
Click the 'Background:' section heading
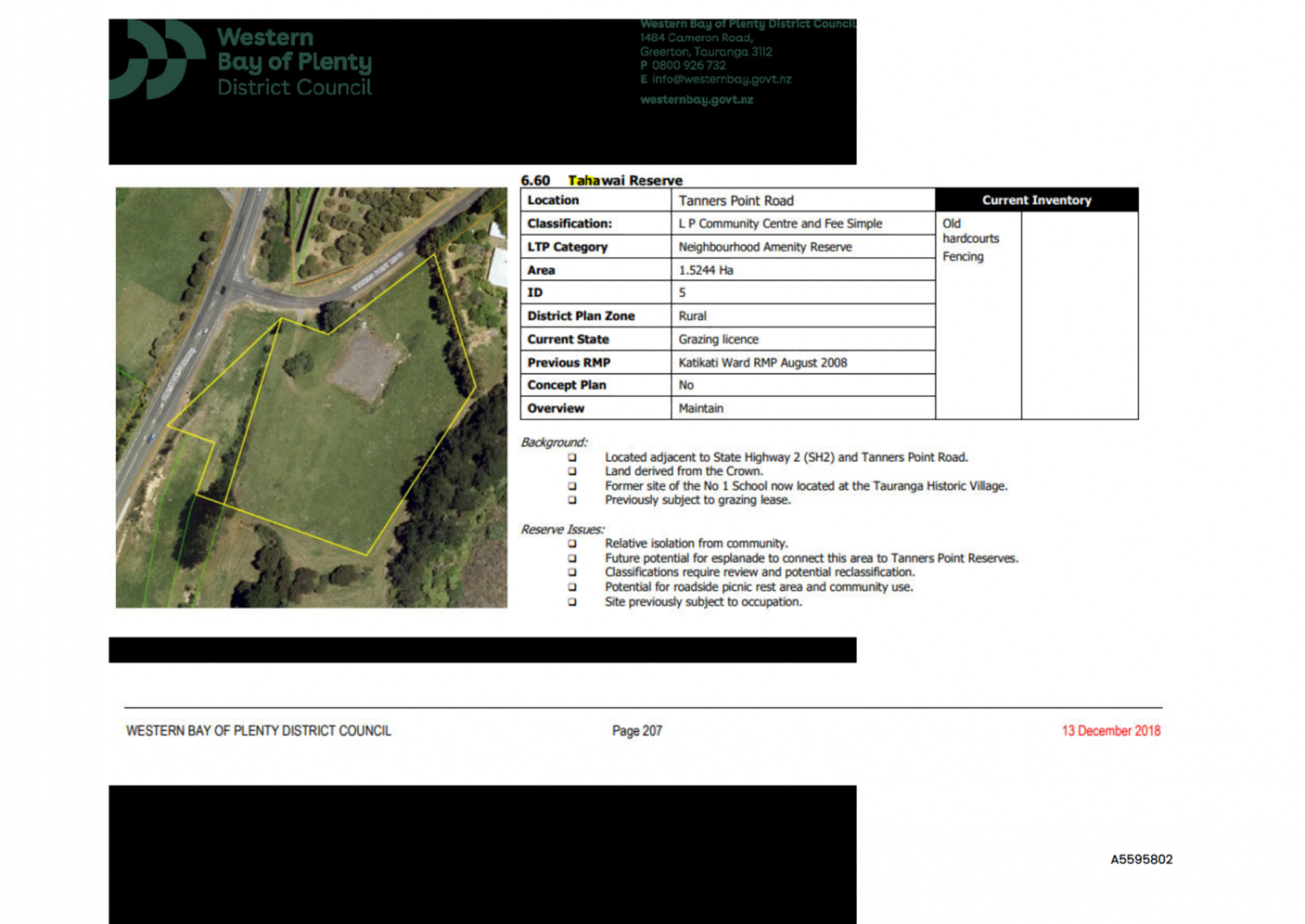tap(554, 443)
